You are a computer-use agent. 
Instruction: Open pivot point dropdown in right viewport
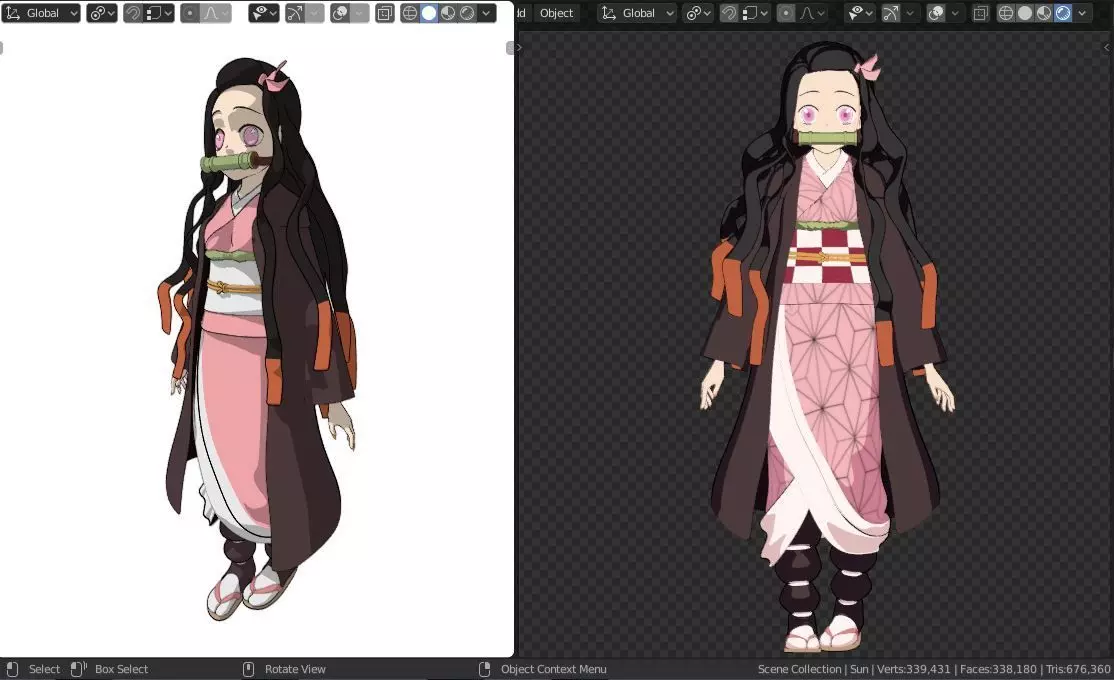698,13
